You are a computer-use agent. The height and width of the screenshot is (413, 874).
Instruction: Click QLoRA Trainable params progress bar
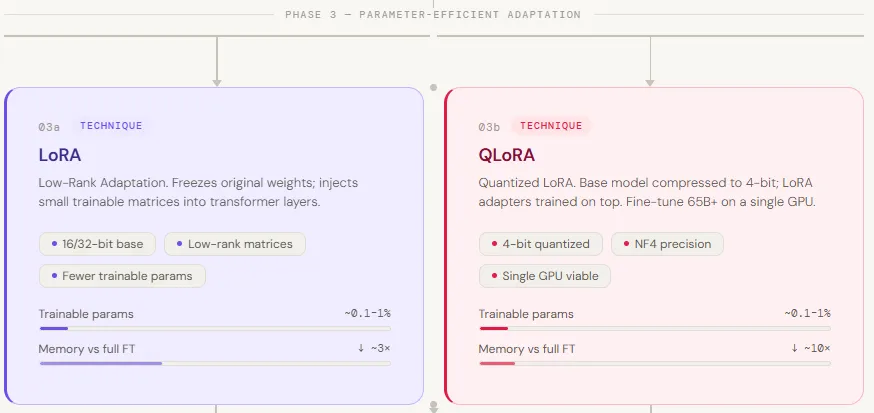(x=655, y=328)
